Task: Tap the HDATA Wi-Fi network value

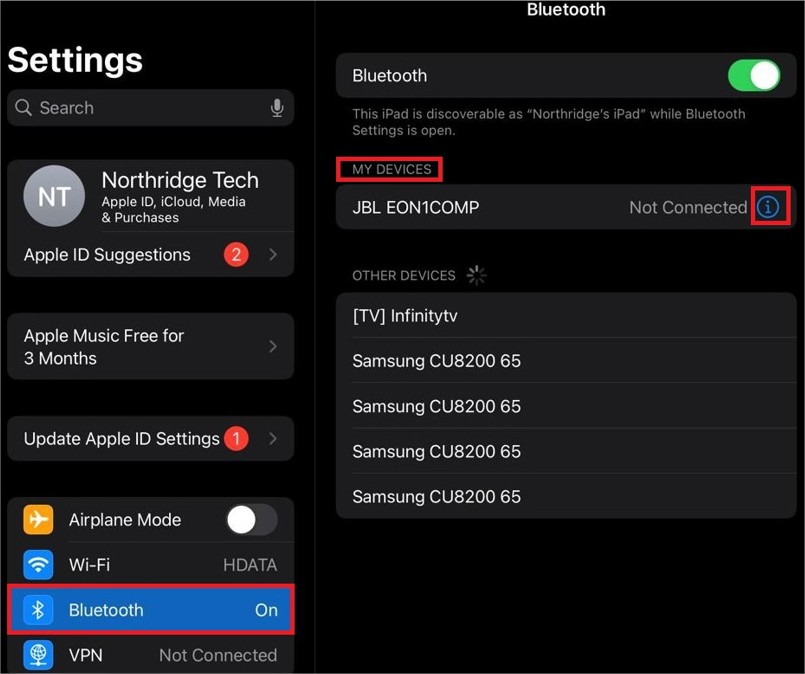Action: (250, 565)
